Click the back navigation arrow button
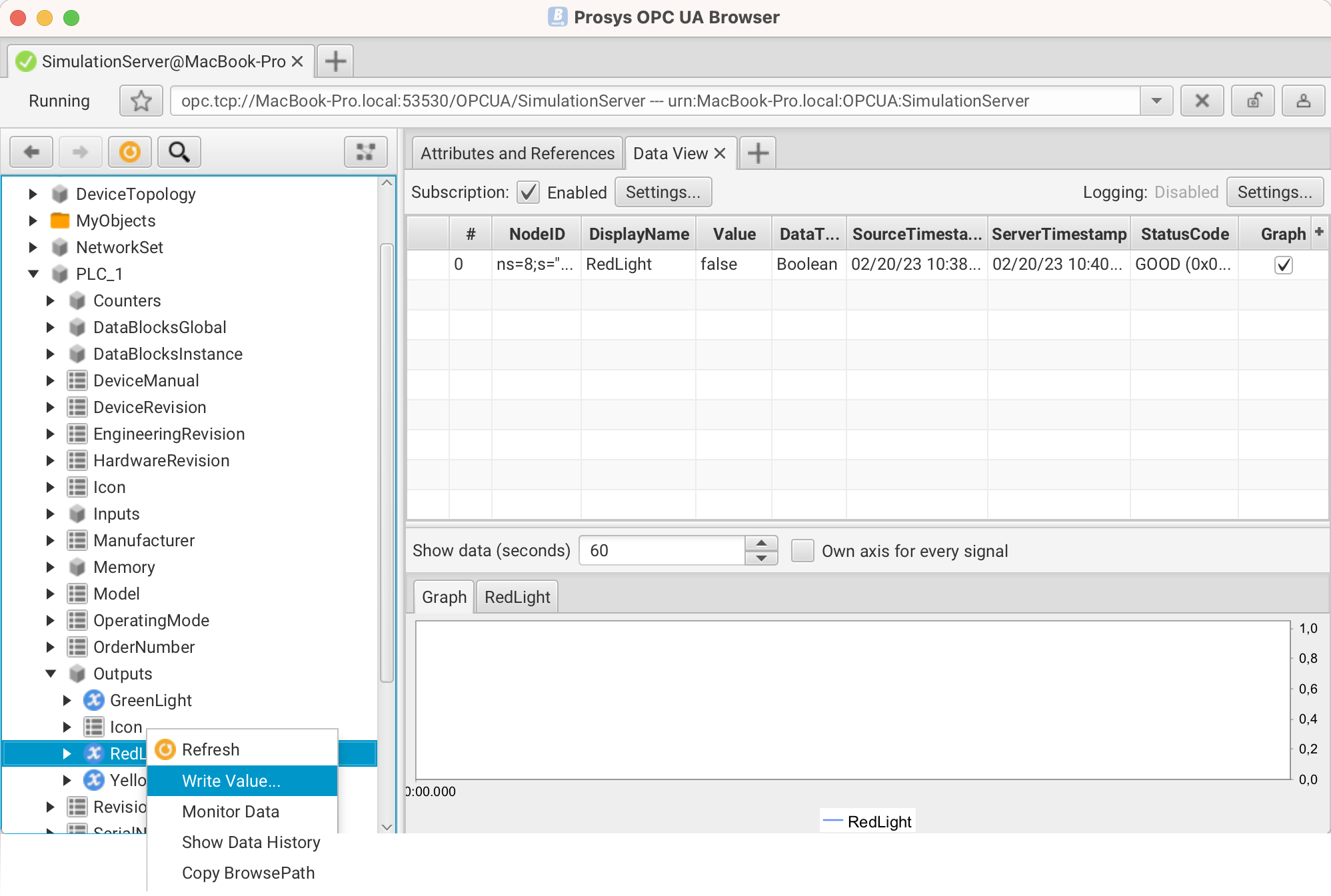 31,152
